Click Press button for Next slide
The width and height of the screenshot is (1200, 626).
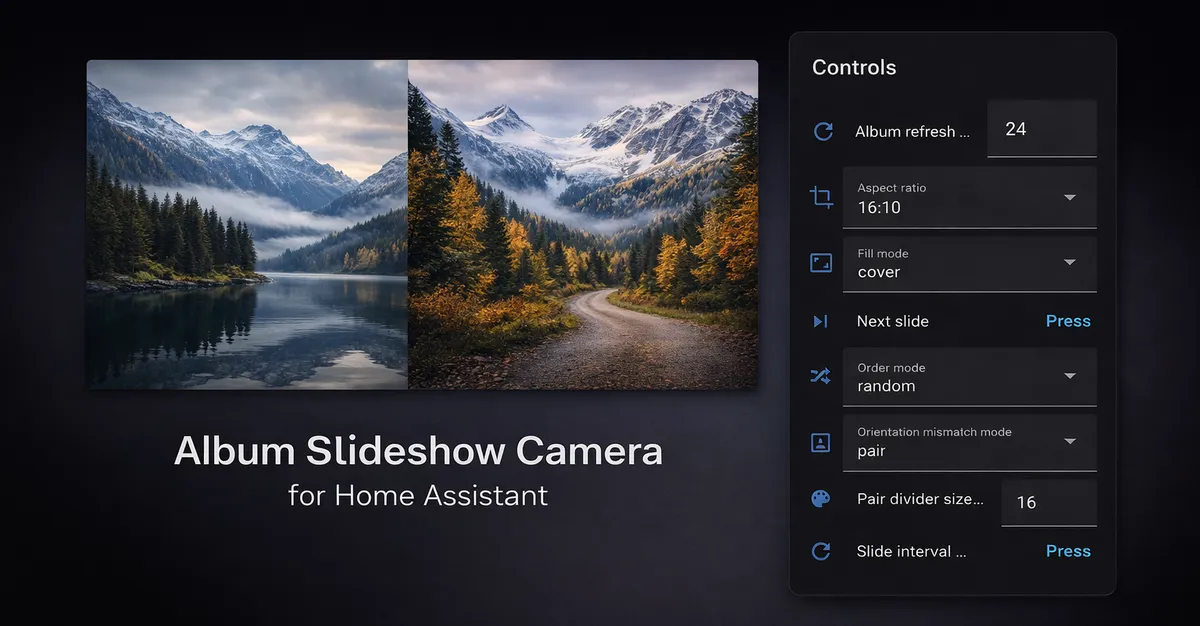tap(1068, 321)
